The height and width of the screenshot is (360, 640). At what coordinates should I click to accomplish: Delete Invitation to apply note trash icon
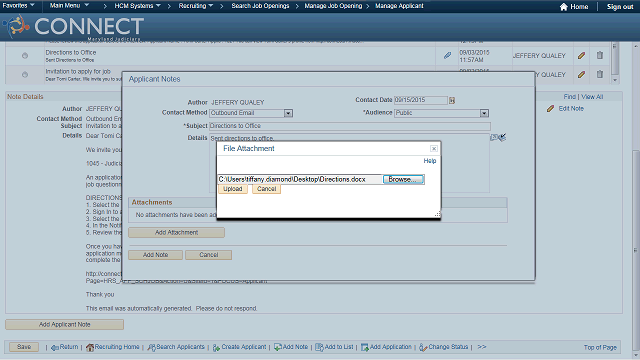tap(600, 74)
